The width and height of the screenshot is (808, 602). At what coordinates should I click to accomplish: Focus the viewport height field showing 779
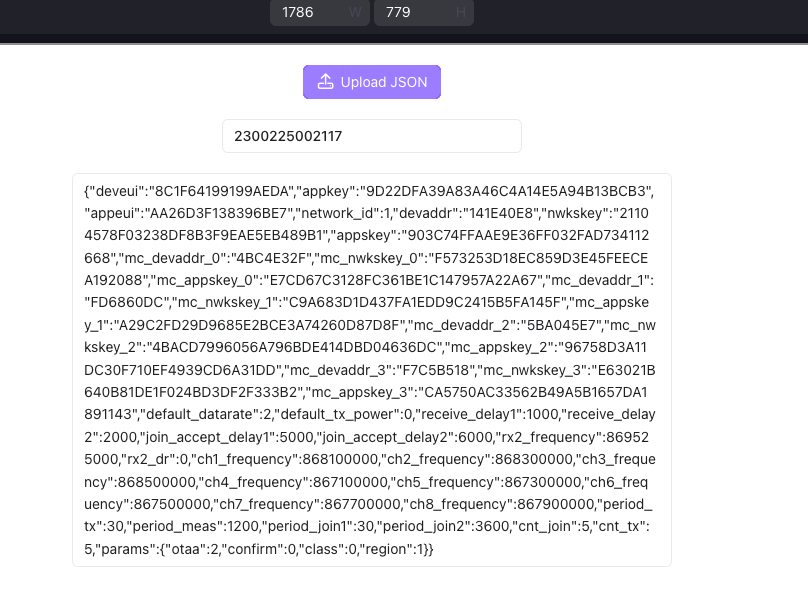click(424, 12)
